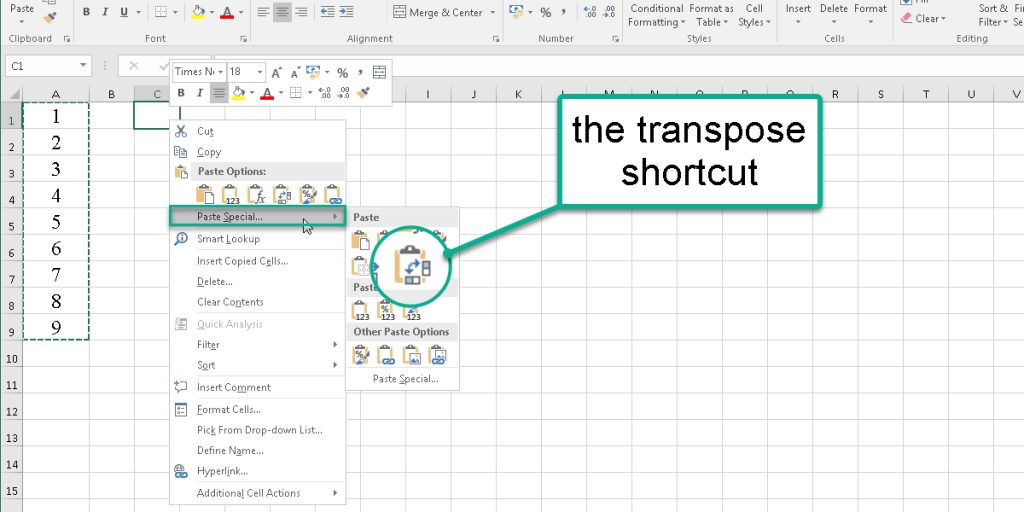1024x512 pixels.
Task: Open the ribbon Fill Color dropdown arrow
Action: click(x=210, y=12)
